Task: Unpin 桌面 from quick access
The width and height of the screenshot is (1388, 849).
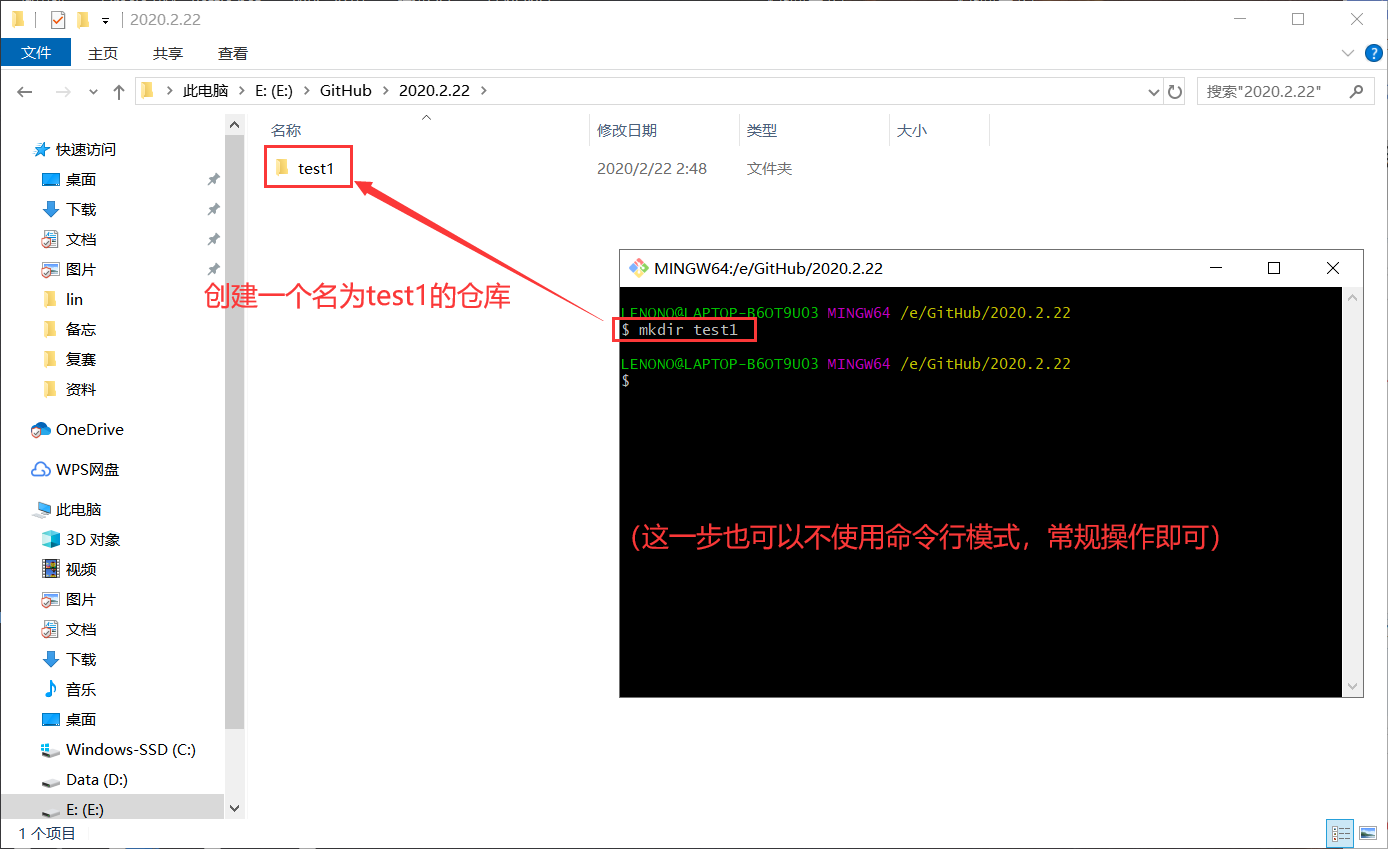Action: 213,178
